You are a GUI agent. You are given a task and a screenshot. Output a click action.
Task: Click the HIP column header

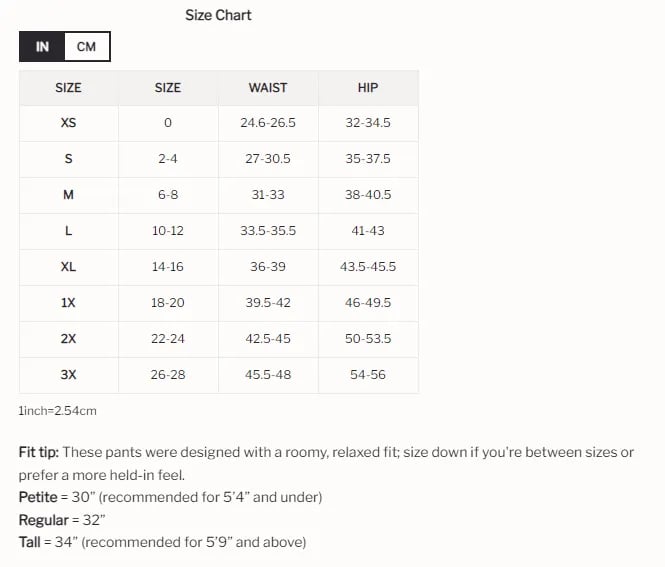[x=368, y=88]
